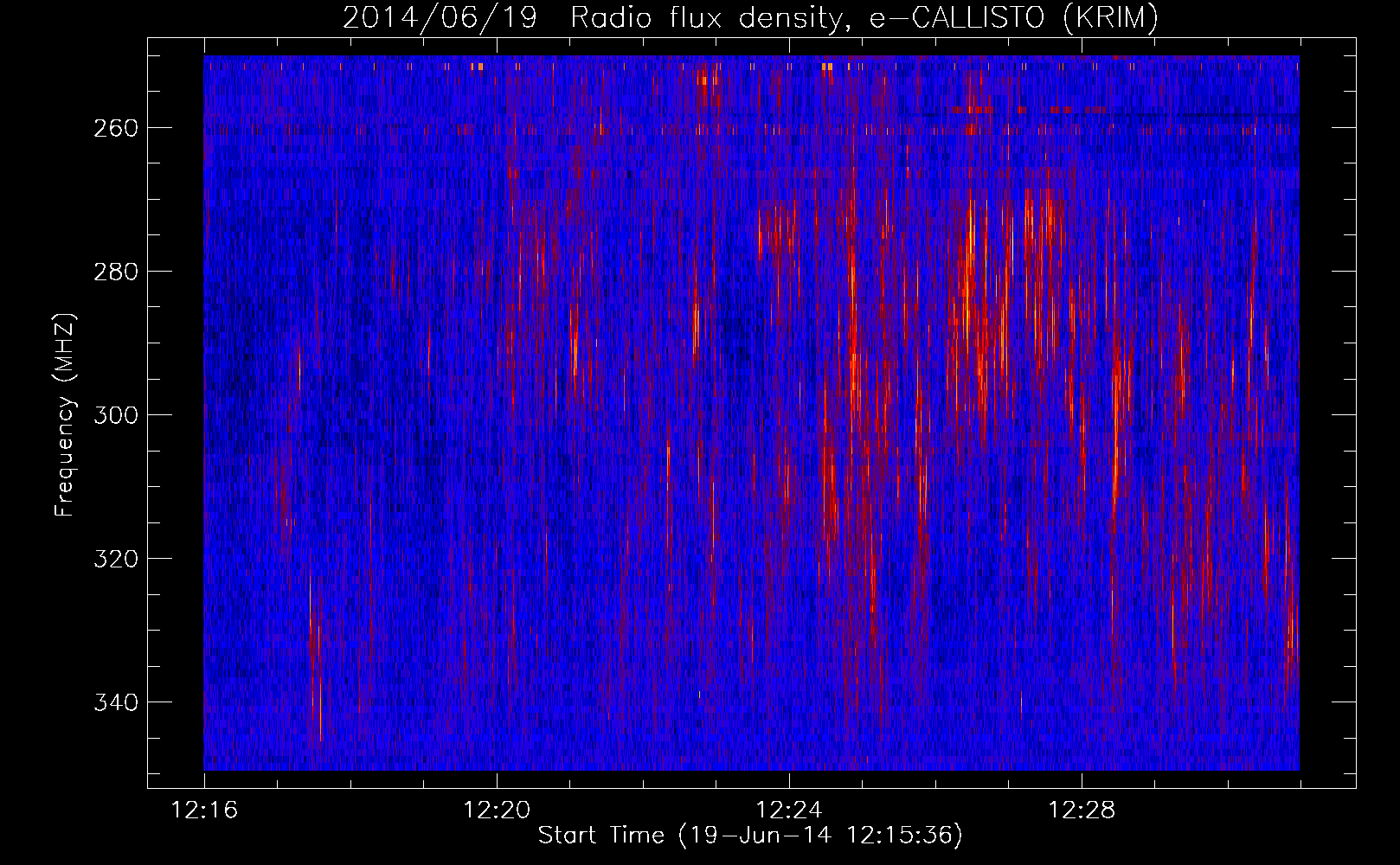The width and height of the screenshot is (1400, 865).
Task: Select the 340 frequency axis label
Action: pyautogui.click(x=116, y=702)
